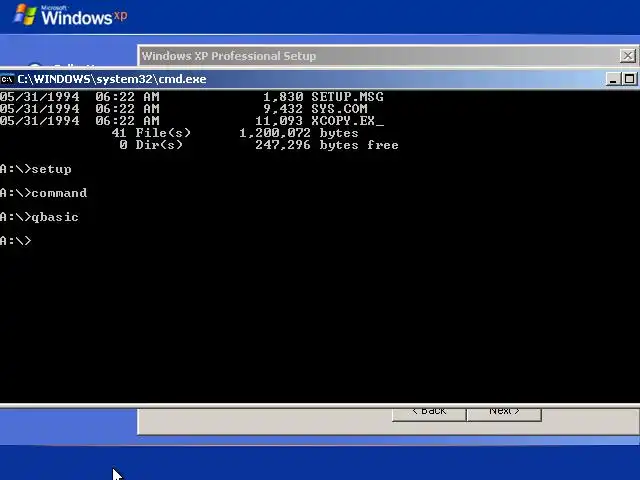Click the Back button in Setup
The image size is (640, 480).
click(x=429, y=413)
